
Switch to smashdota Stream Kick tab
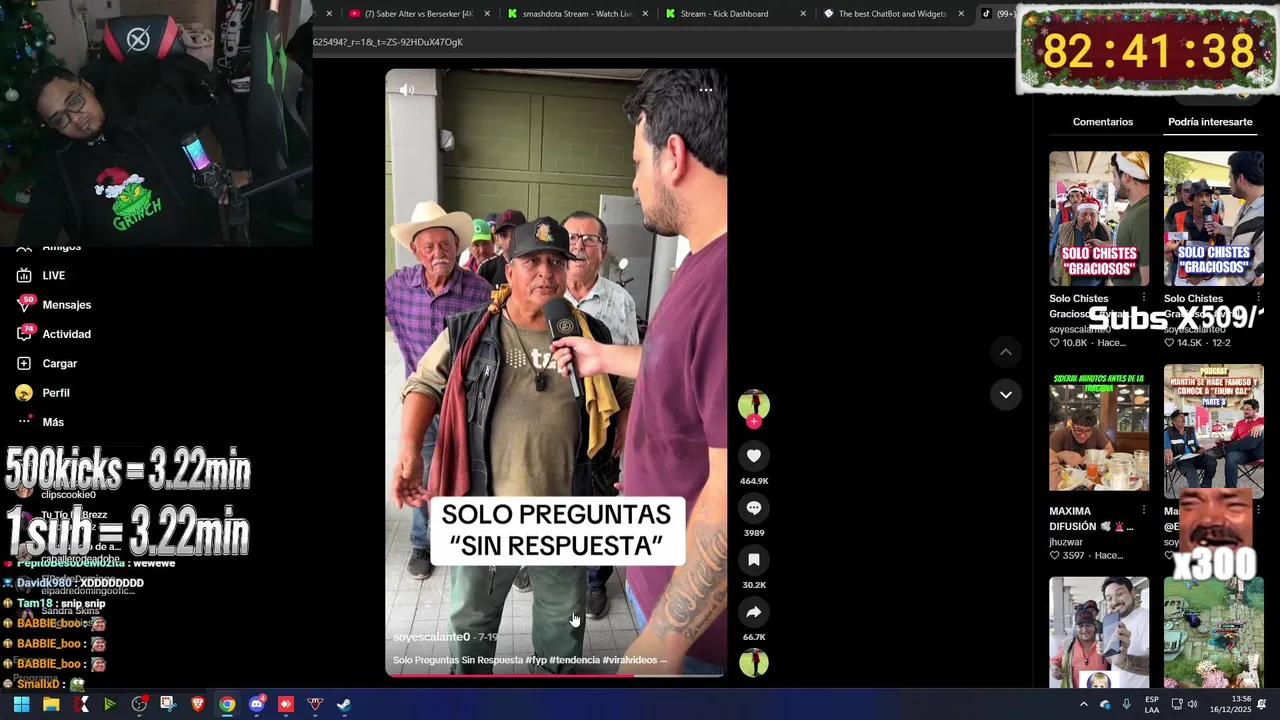(x=577, y=14)
